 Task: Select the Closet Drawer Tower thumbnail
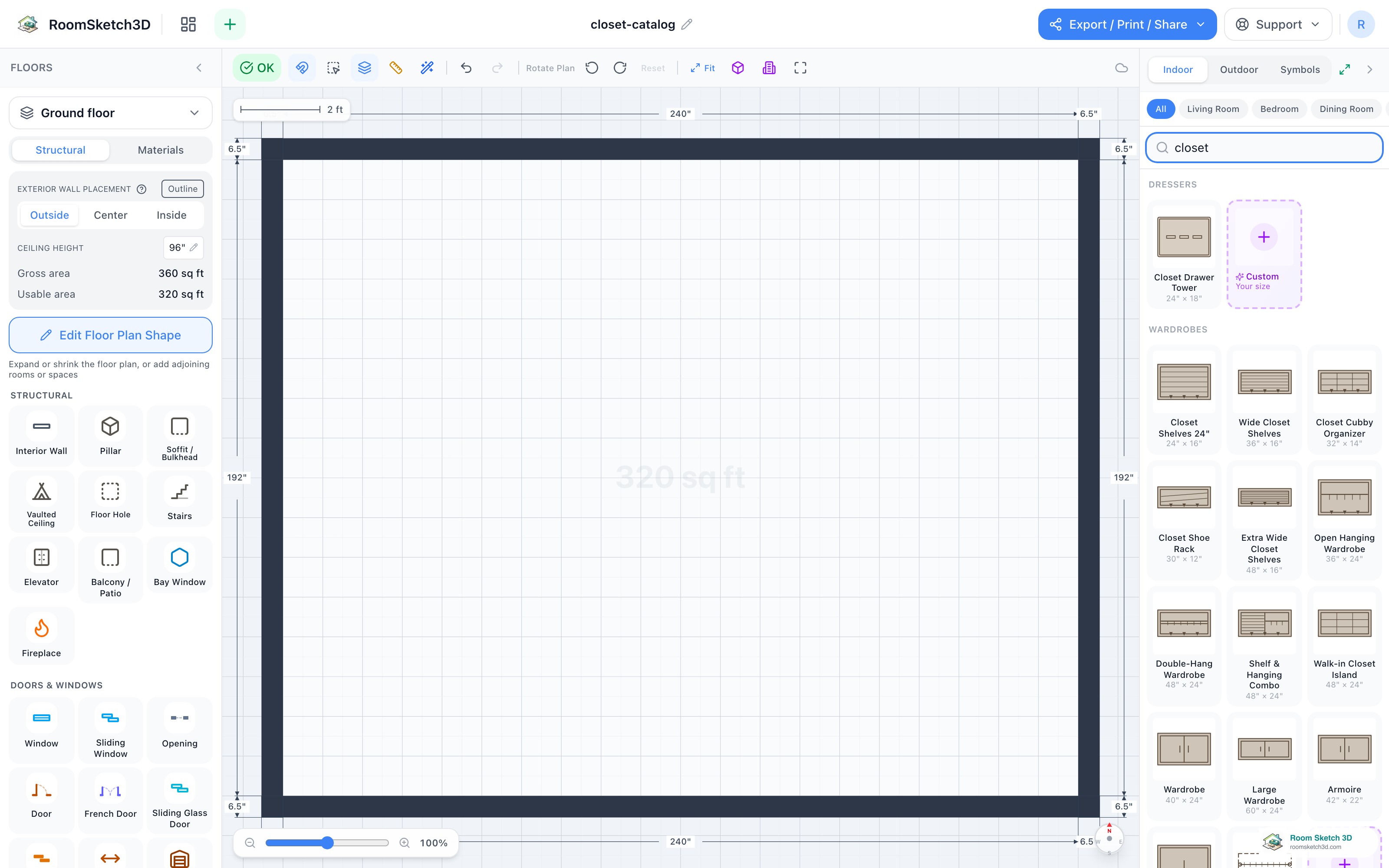pos(1184,237)
